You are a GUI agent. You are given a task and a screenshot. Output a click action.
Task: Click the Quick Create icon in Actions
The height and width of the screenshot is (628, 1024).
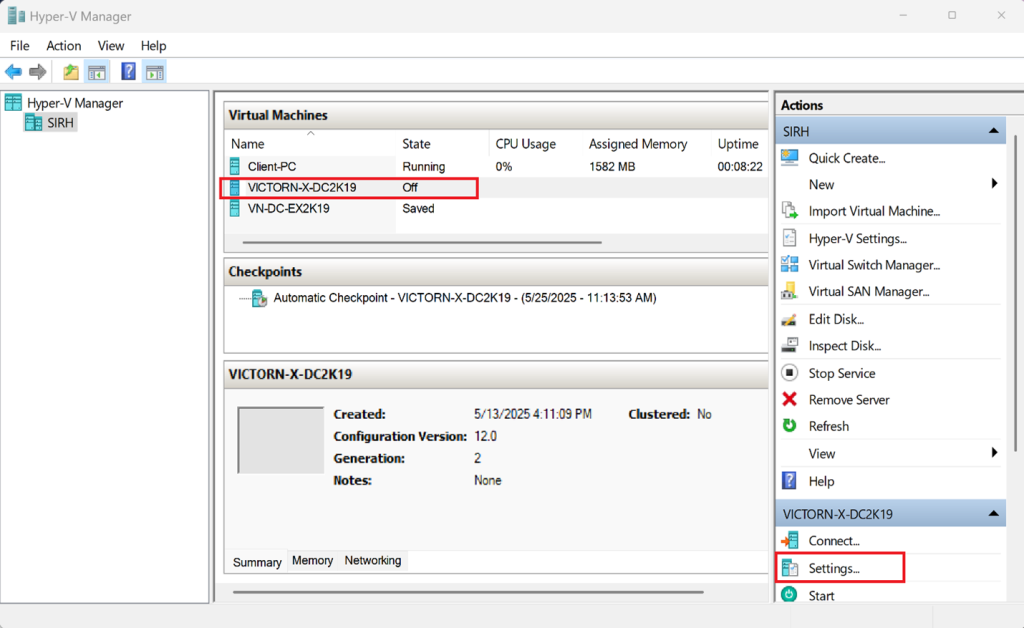(x=790, y=158)
